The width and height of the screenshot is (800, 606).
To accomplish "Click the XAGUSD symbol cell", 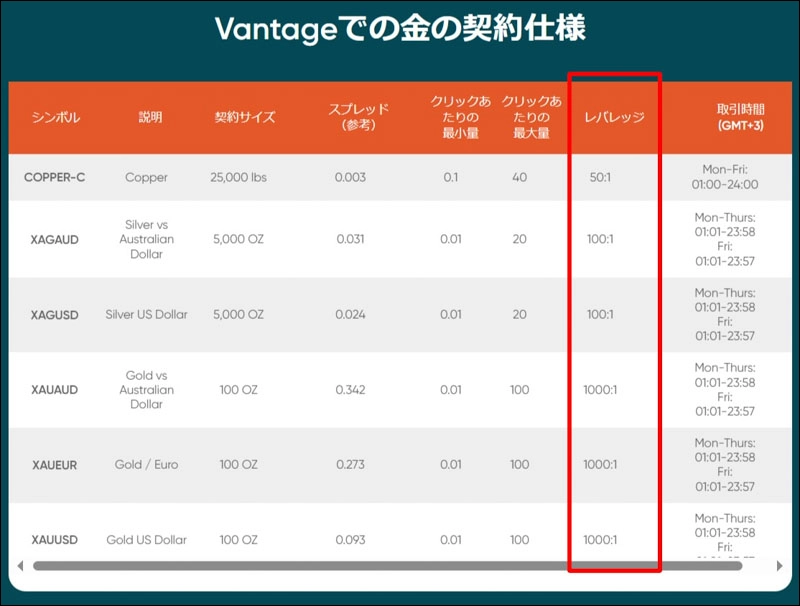I will tap(54, 315).
